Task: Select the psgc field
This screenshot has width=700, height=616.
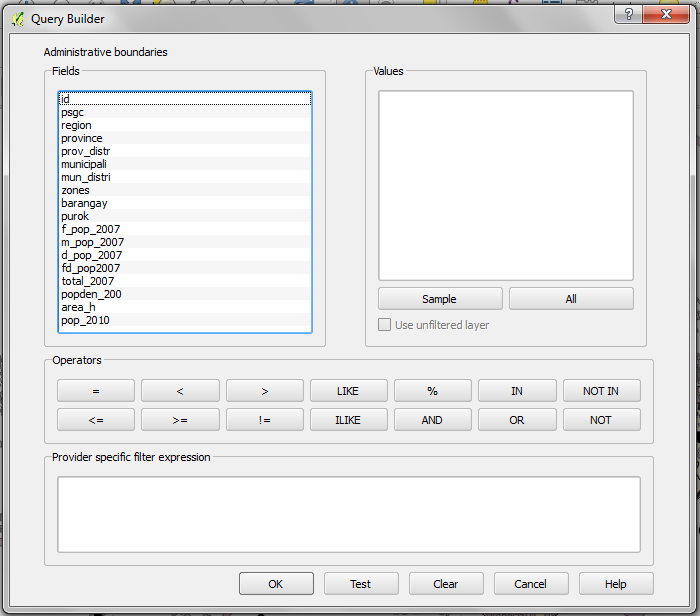Action: [x=185, y=112]
